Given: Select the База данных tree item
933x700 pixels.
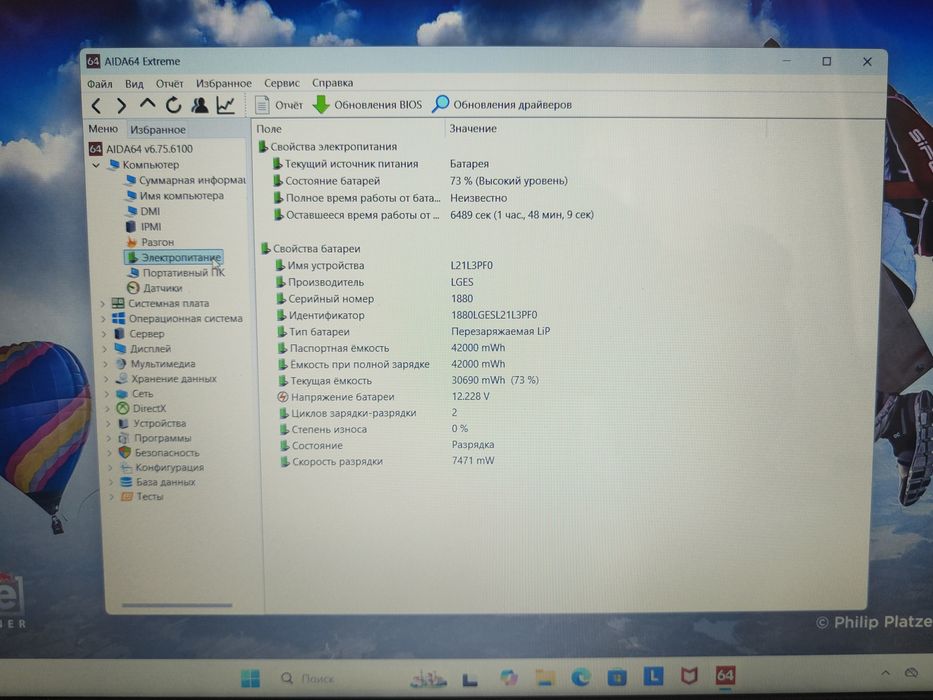Looking at the screenshot, I should (x=158, y=482).
